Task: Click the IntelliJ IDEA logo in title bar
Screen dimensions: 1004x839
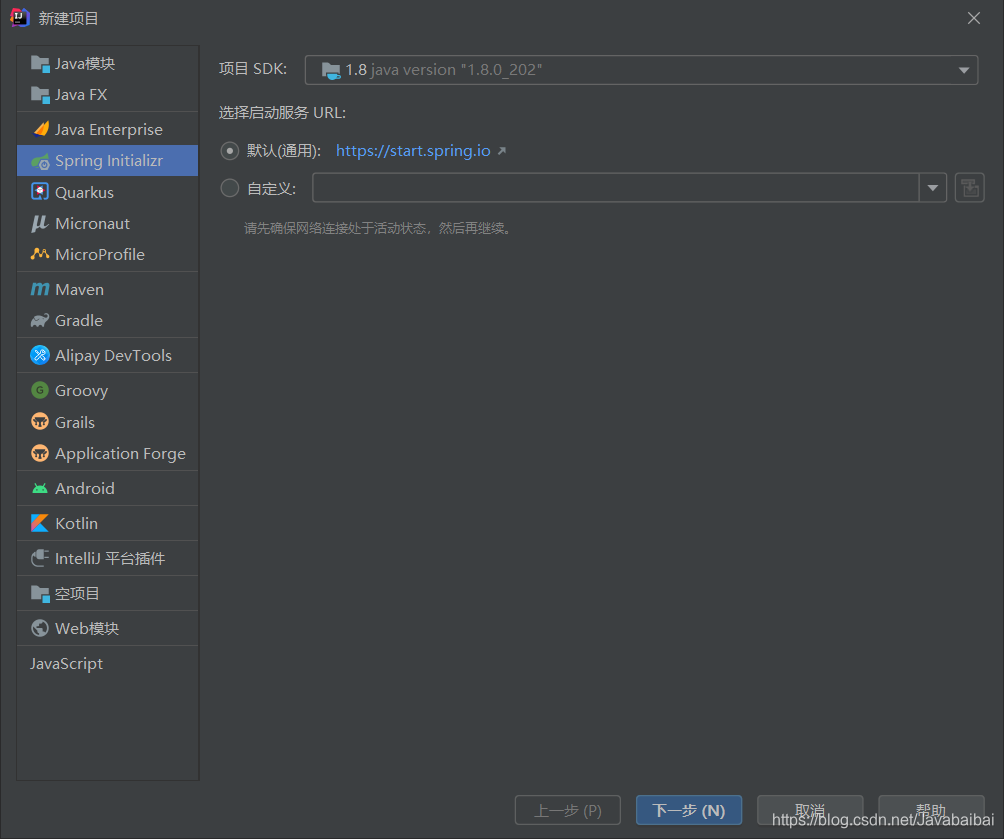Action: tap(20, 17)
